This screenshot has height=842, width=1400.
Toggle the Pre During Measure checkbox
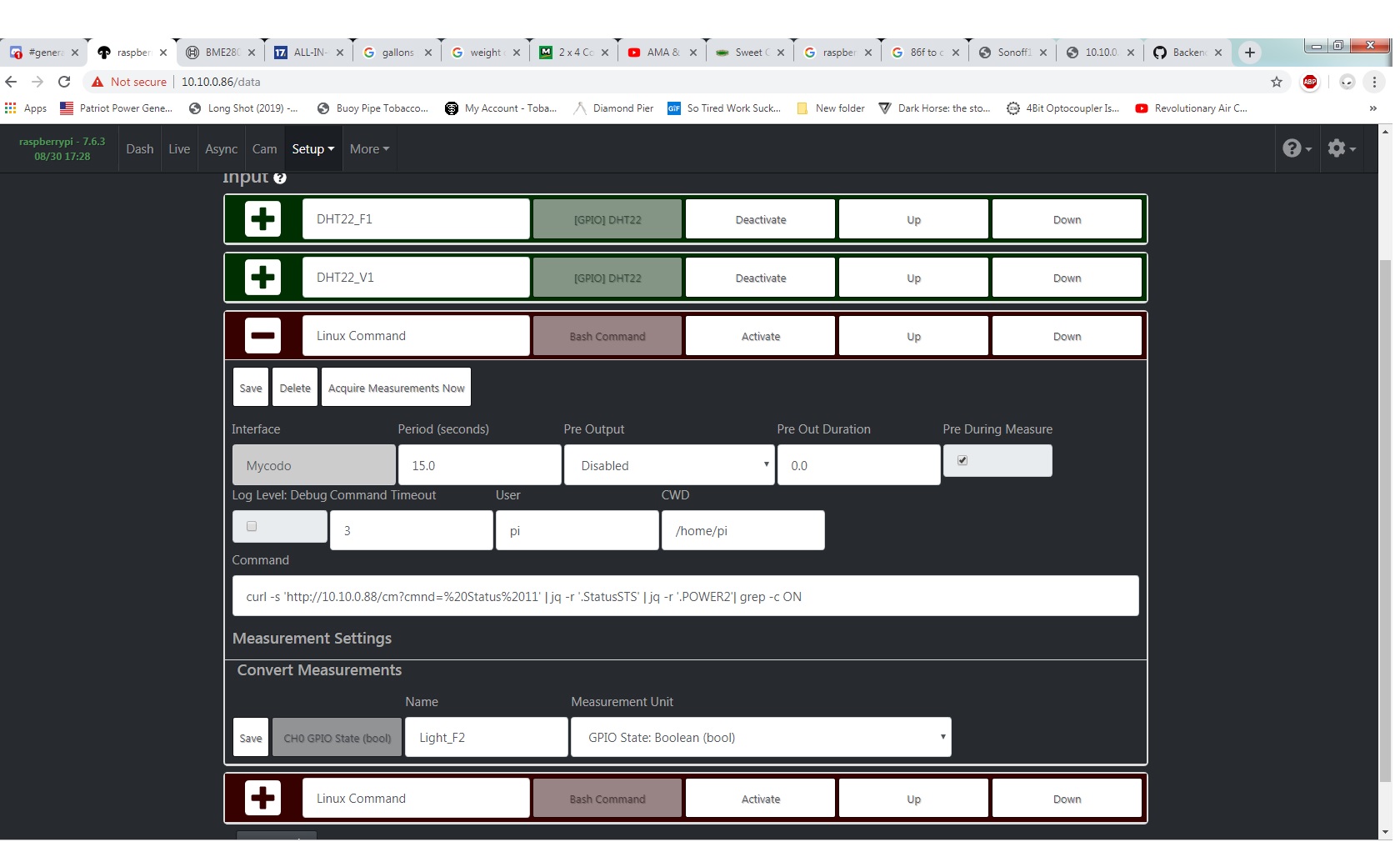(x=962, y=460)
